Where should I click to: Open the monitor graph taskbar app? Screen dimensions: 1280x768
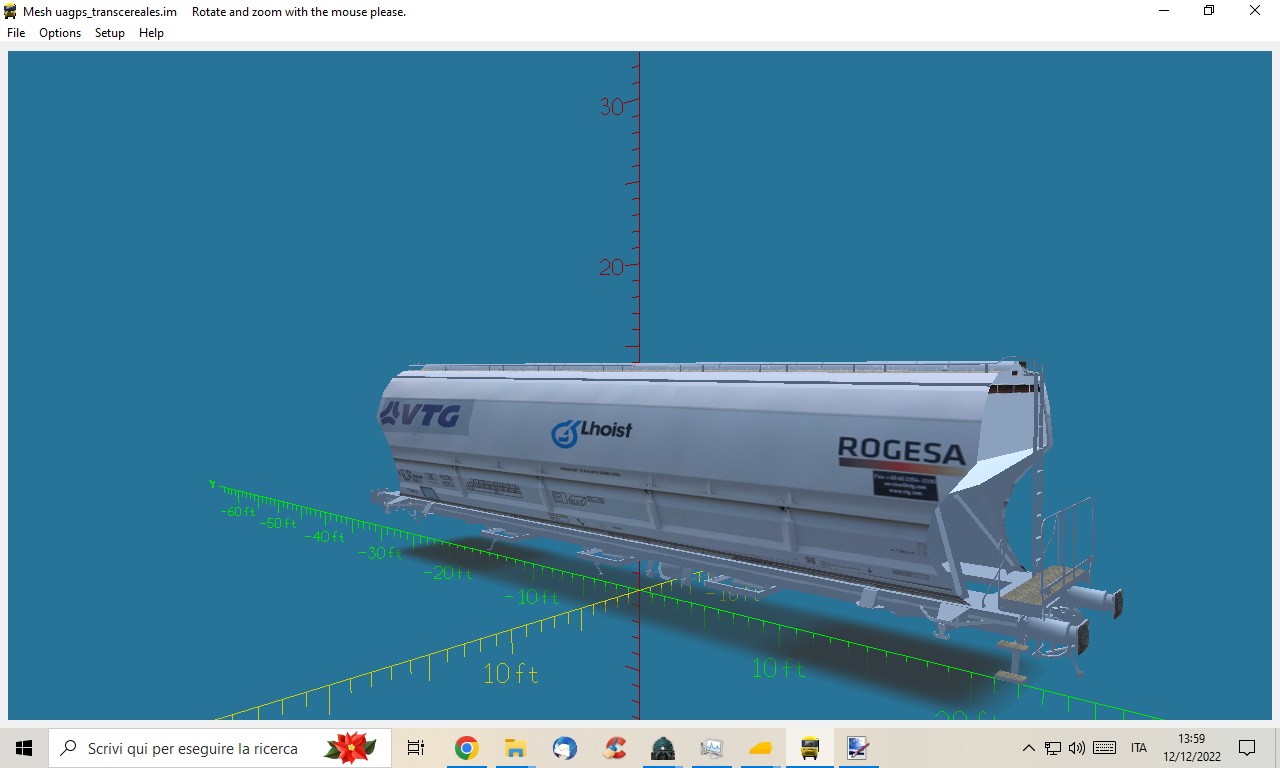point(712,747)
